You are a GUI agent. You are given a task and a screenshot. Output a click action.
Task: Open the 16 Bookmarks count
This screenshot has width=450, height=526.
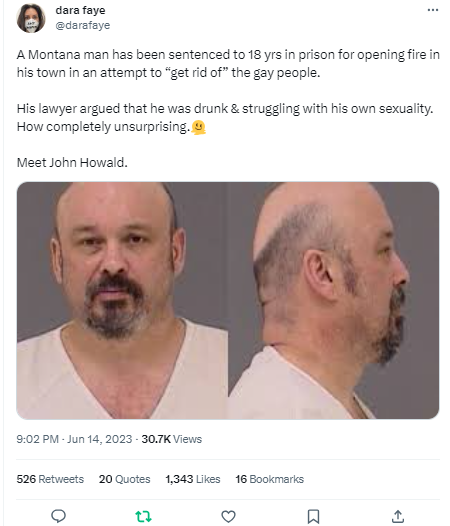point(269,479)
